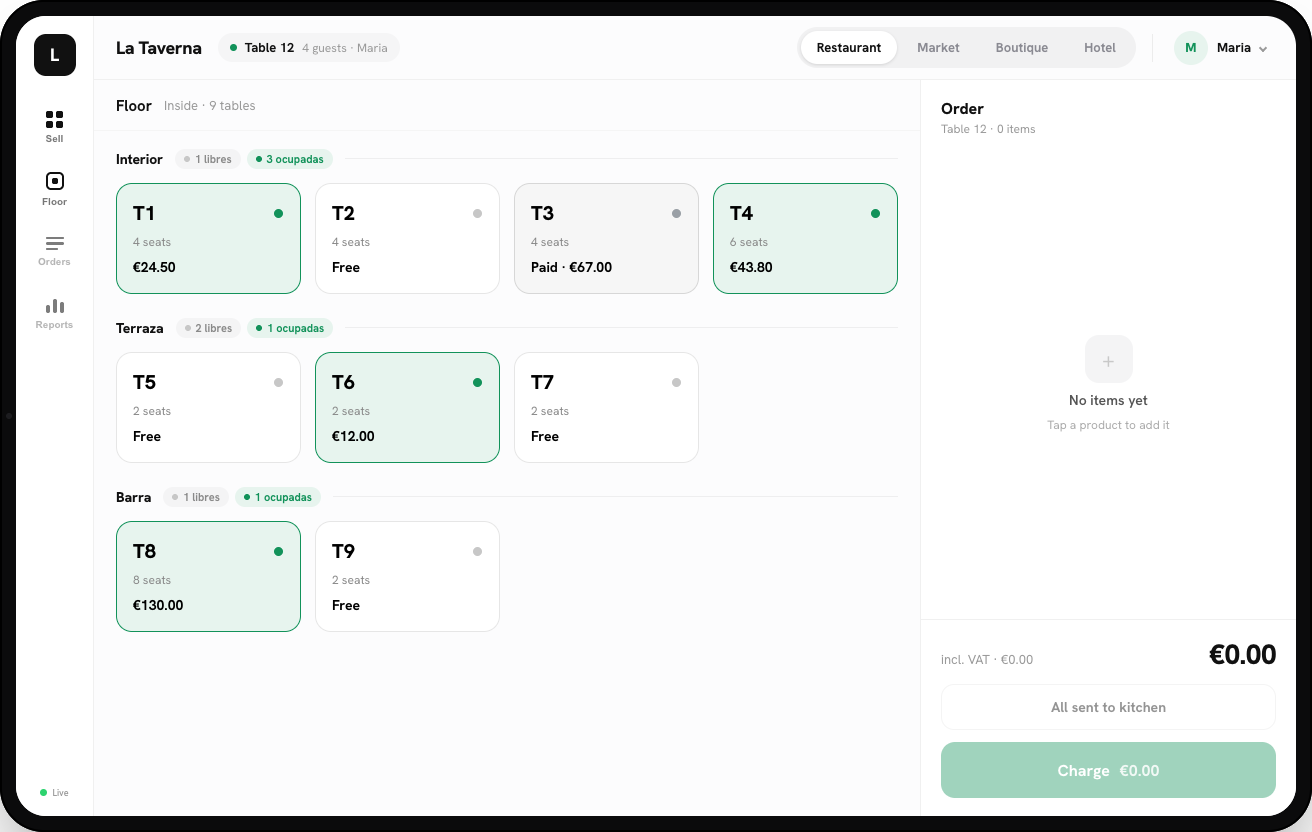Switch to the Hotel tab
The image size is (1312, 832).
[1099, 48]
